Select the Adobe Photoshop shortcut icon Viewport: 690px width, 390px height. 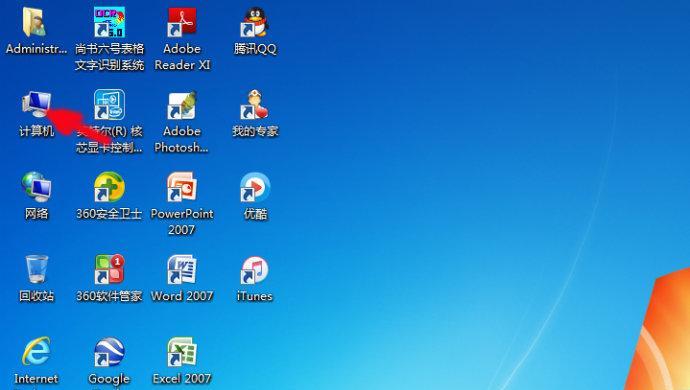(x=182, y=105)
